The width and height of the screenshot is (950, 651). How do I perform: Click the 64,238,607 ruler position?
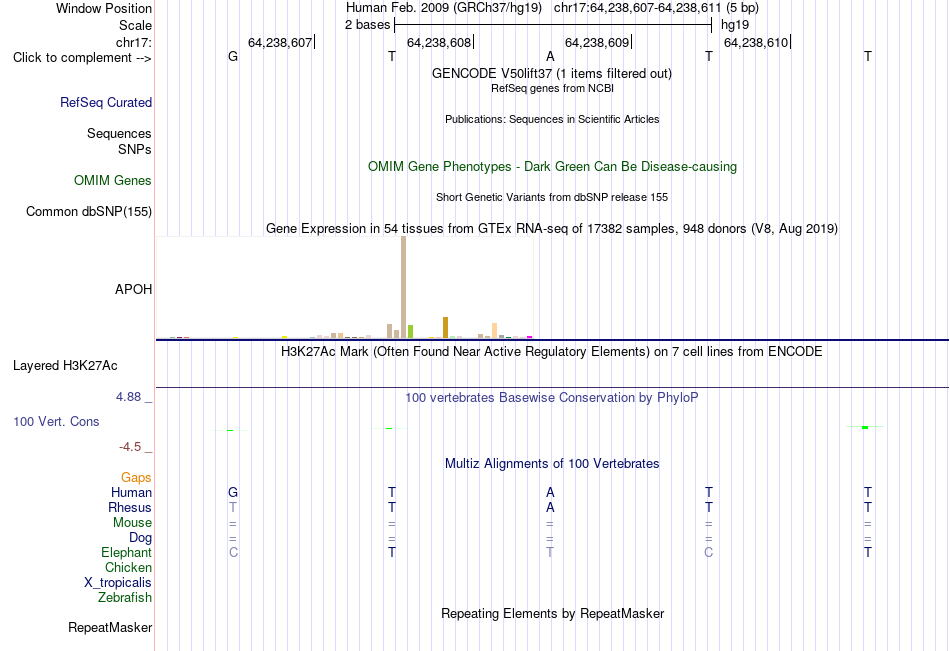tap(280, 42)
